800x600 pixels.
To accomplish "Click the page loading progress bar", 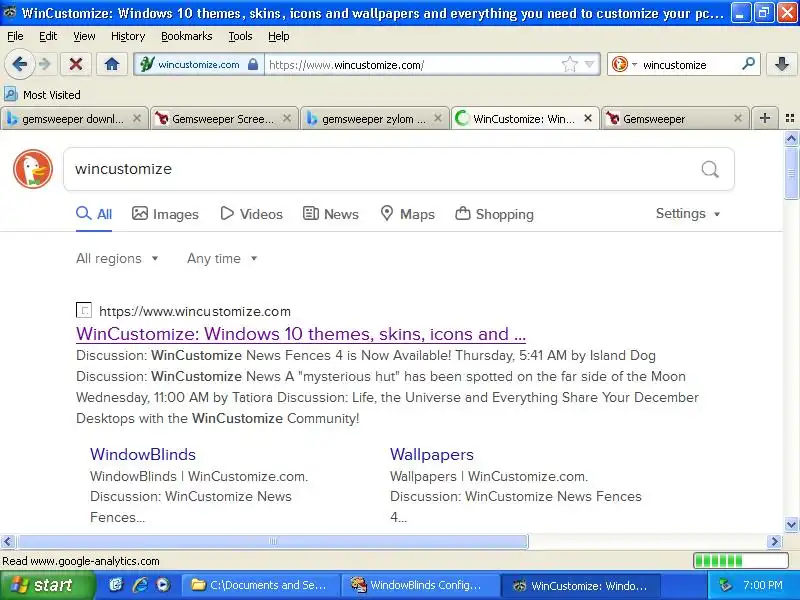I will tap(741, 561).
